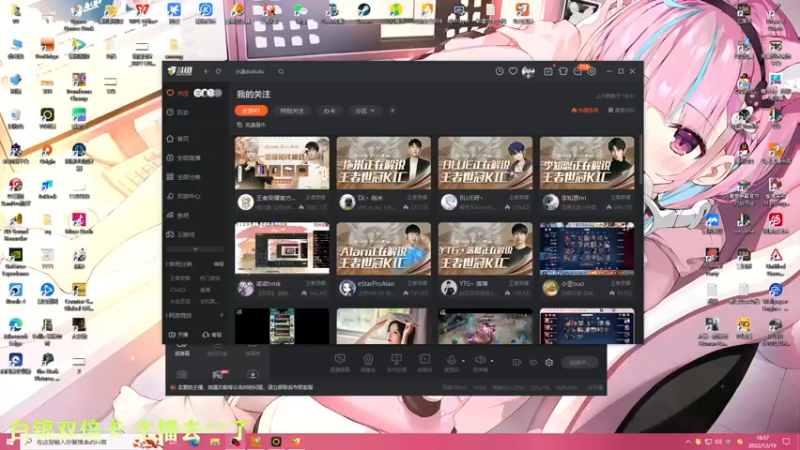
Task: Open the Alan正在解说 stream thumbnail
Action: [384, 249]
